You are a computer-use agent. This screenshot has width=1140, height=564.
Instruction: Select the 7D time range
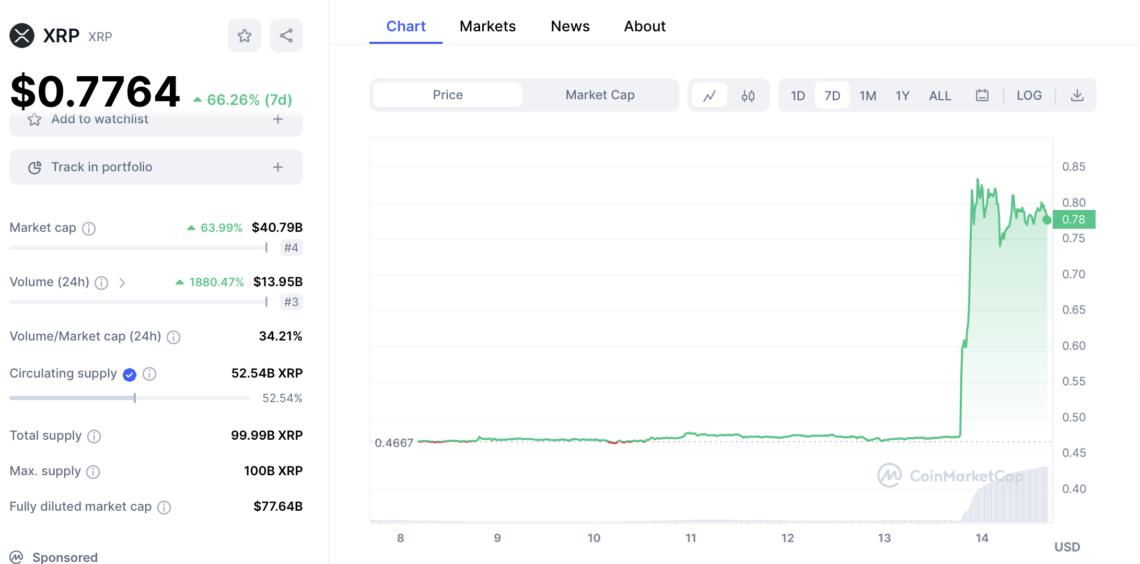tap(832, 95)
